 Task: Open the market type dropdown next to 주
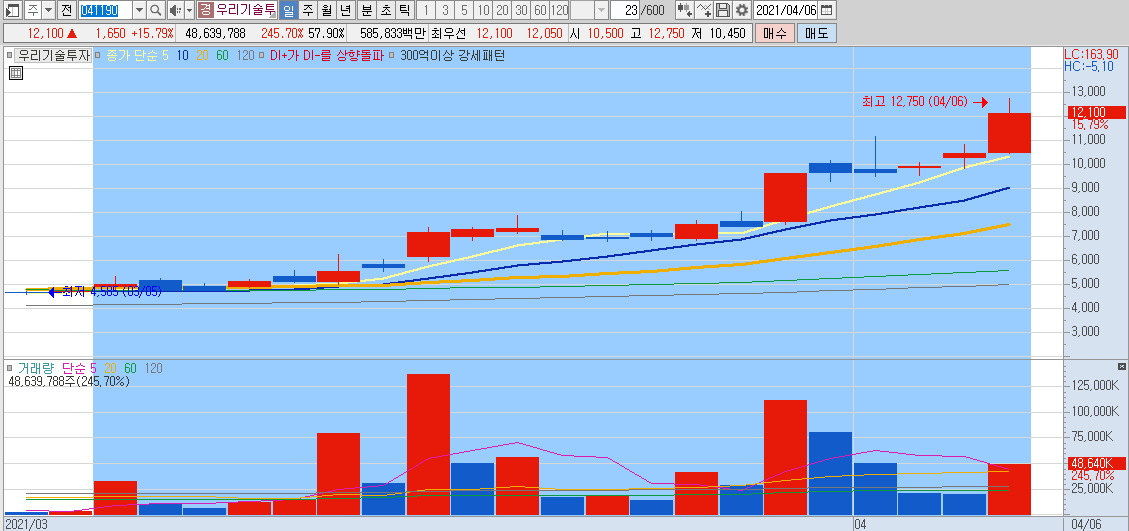point(48,10)
